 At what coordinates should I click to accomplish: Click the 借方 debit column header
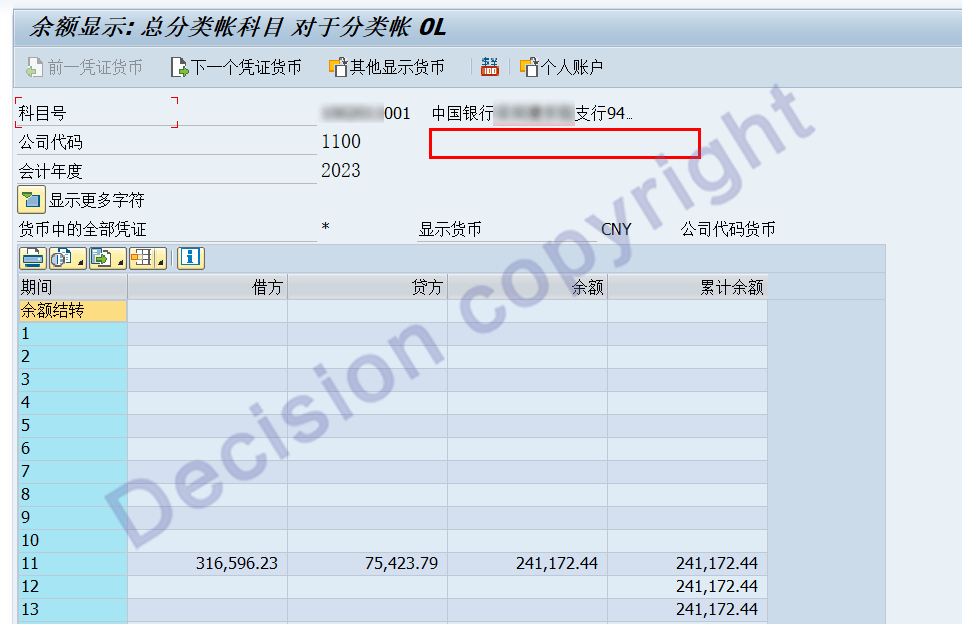tap(207, 287)
